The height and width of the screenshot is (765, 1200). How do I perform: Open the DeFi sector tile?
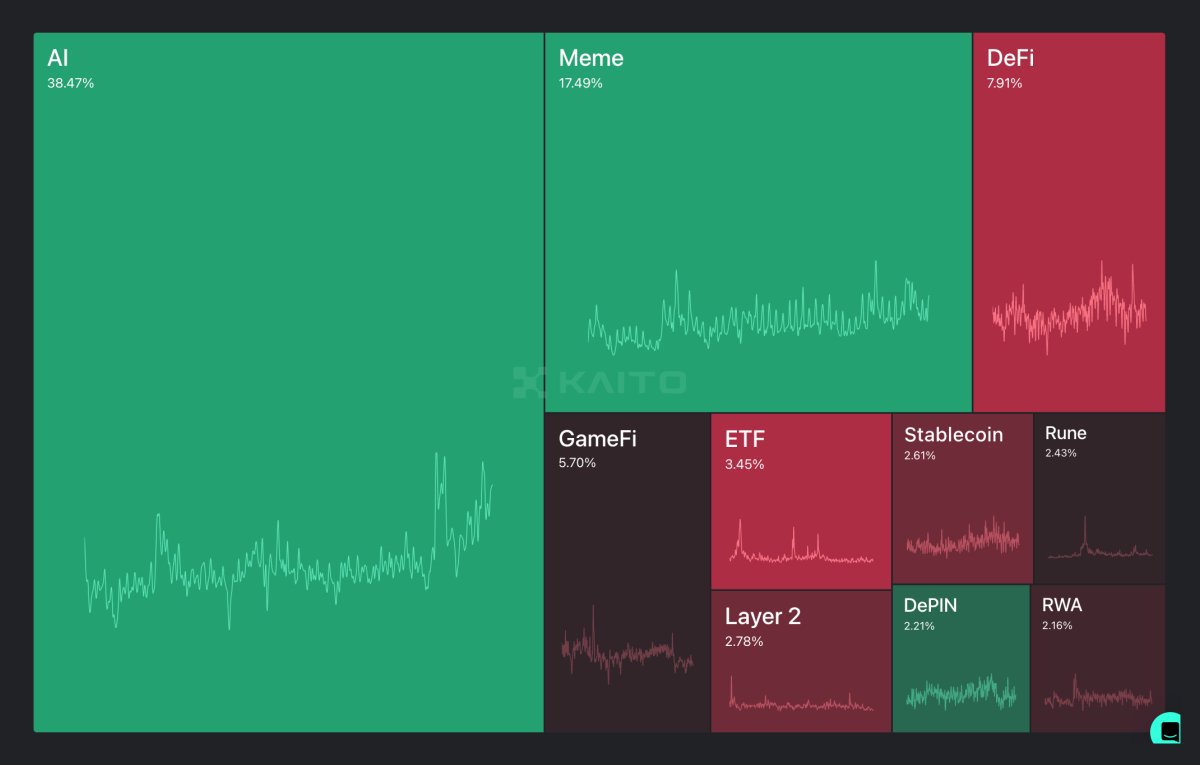point(1068,180)
